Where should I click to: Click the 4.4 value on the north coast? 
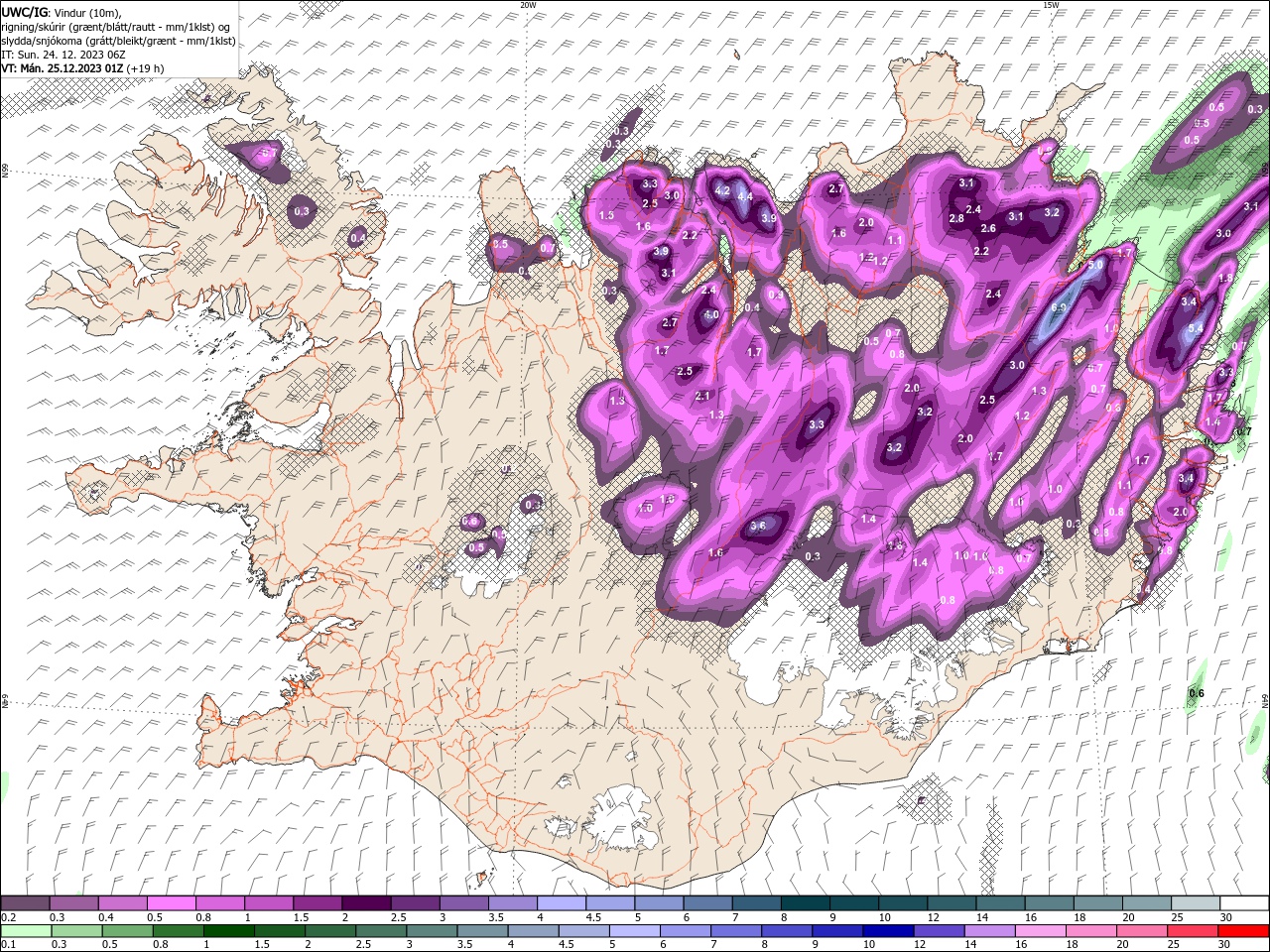coord(745,196)
